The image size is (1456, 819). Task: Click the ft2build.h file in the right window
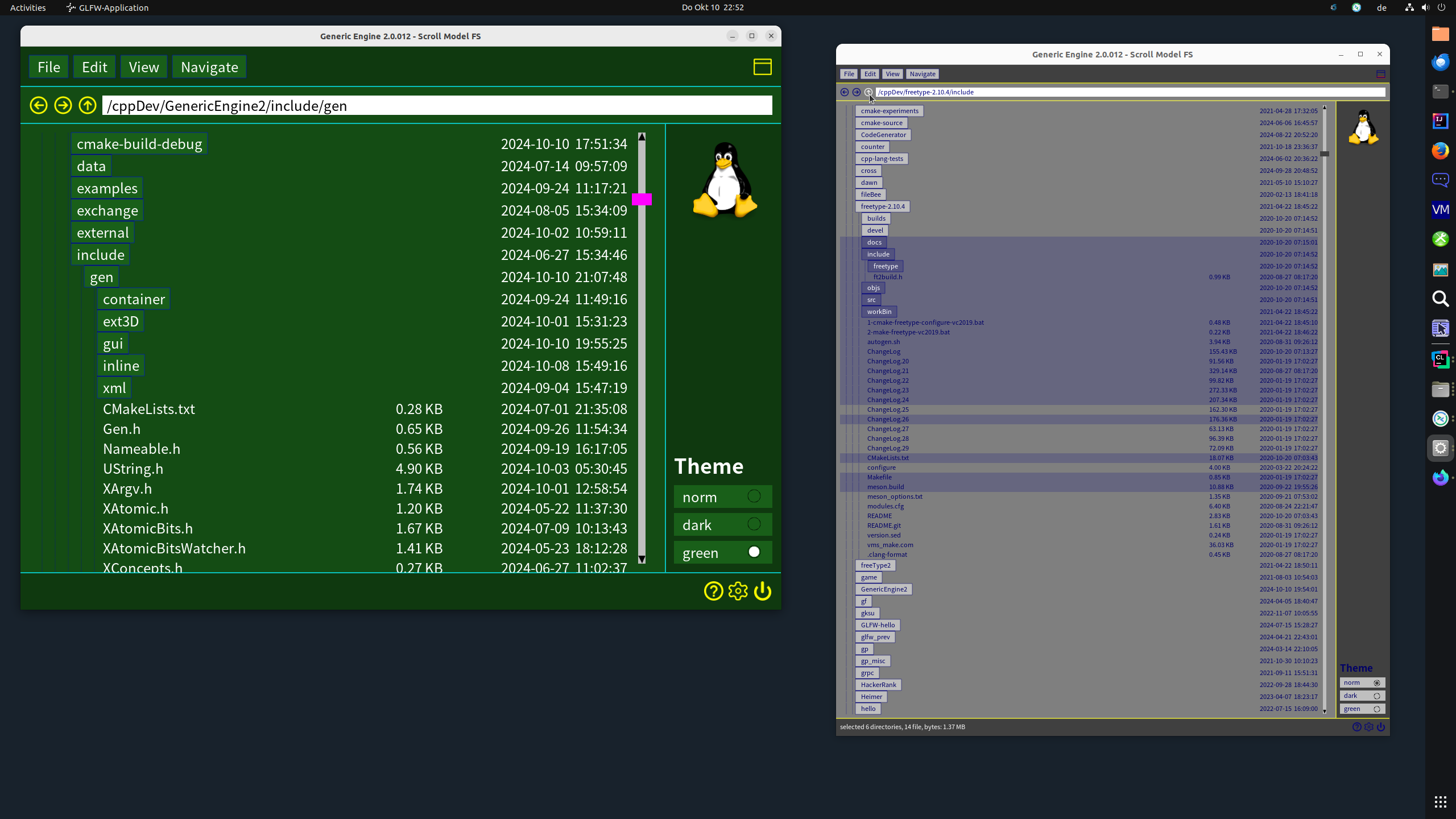(887, 277)
